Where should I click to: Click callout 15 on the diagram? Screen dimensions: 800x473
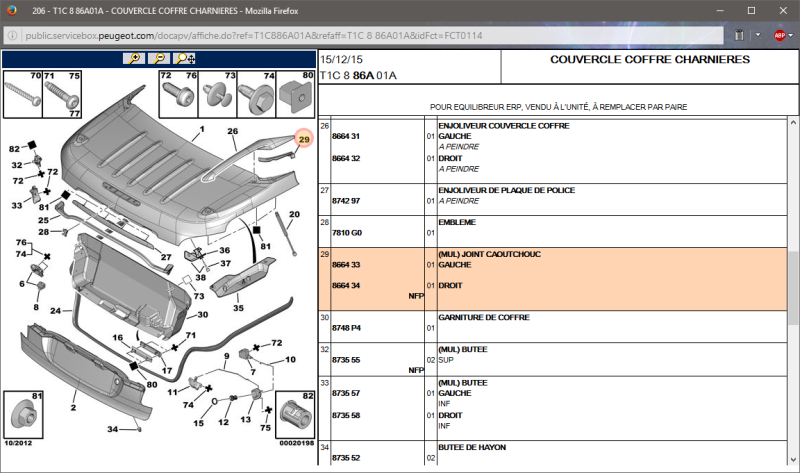click(198, 423)
